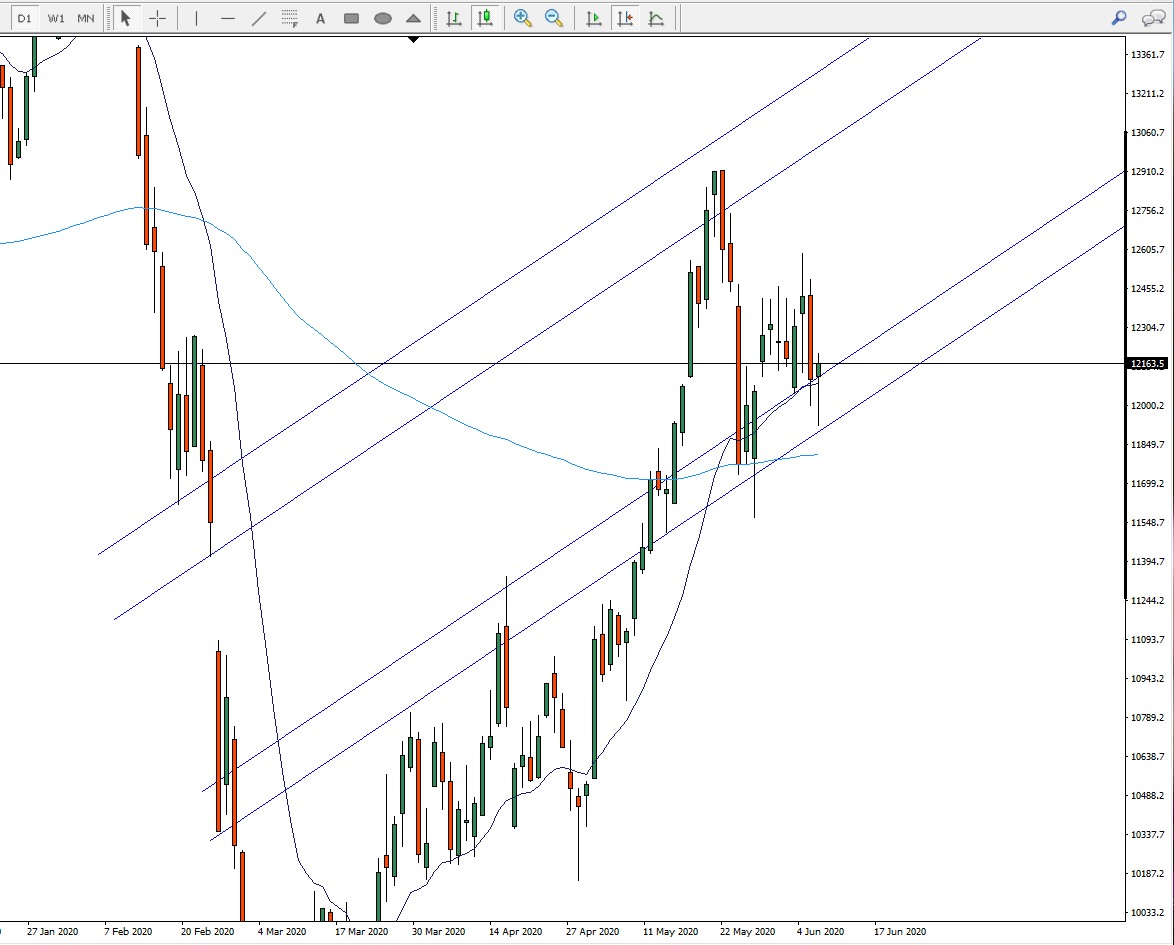Click price scale value 11548.7

click(1148, 523)
